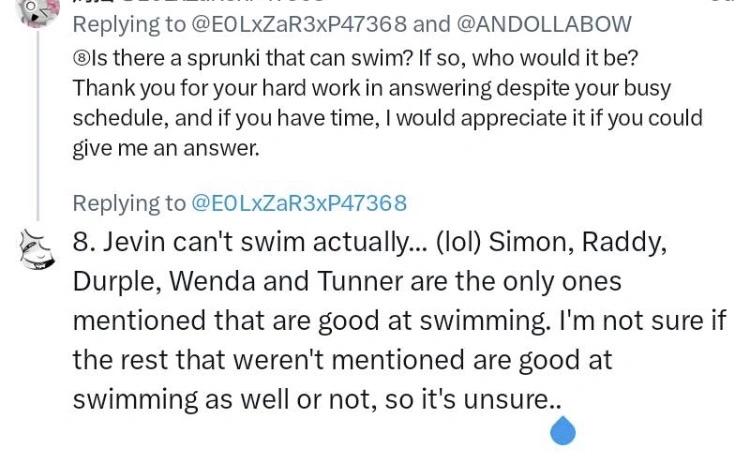750x453 pixels.
Task: Open the first commenter's pink-gray avatar
Action: 37,12
